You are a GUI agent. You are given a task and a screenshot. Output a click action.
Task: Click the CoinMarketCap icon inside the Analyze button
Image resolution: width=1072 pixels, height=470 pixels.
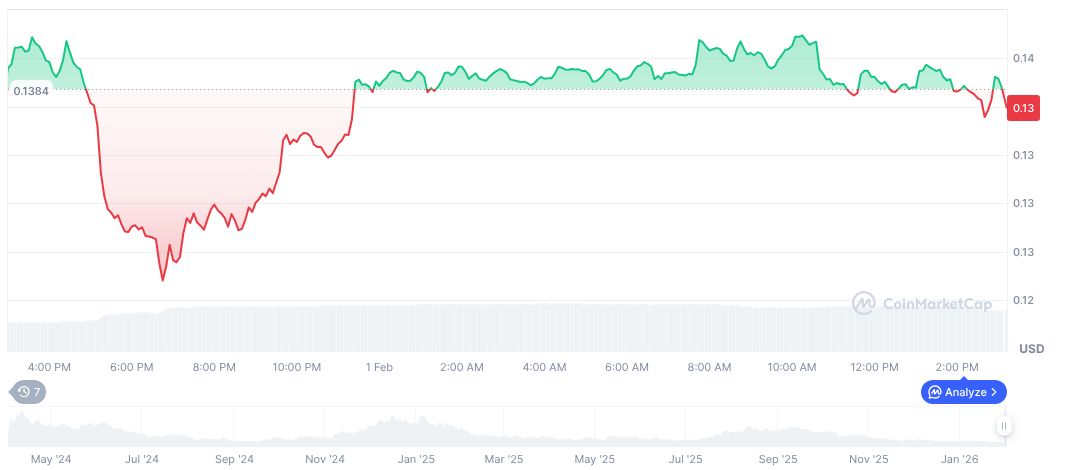[x=934, y=392]
